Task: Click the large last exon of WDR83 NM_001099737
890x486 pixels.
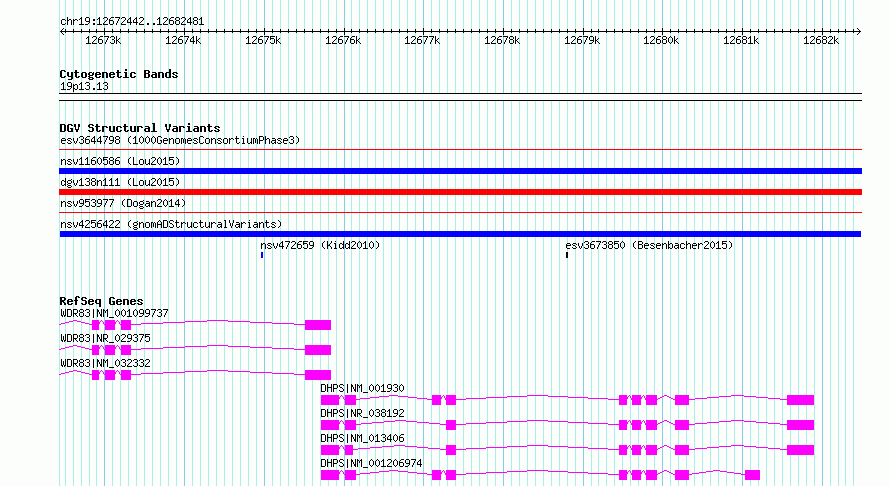Action: click(x=318, y=325)
